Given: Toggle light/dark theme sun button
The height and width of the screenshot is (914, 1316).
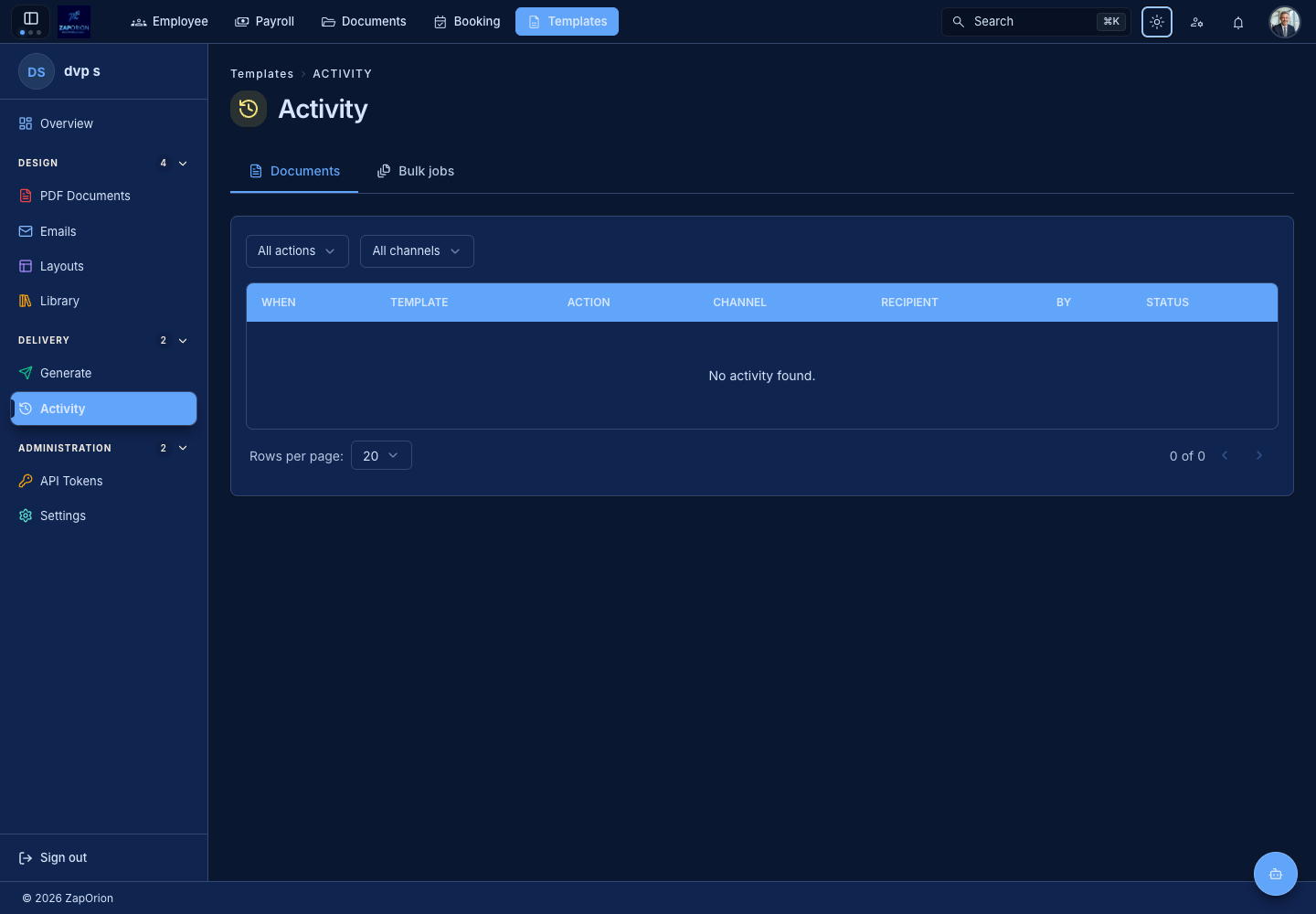Looking at the screenshot, I should [1157, 22].
